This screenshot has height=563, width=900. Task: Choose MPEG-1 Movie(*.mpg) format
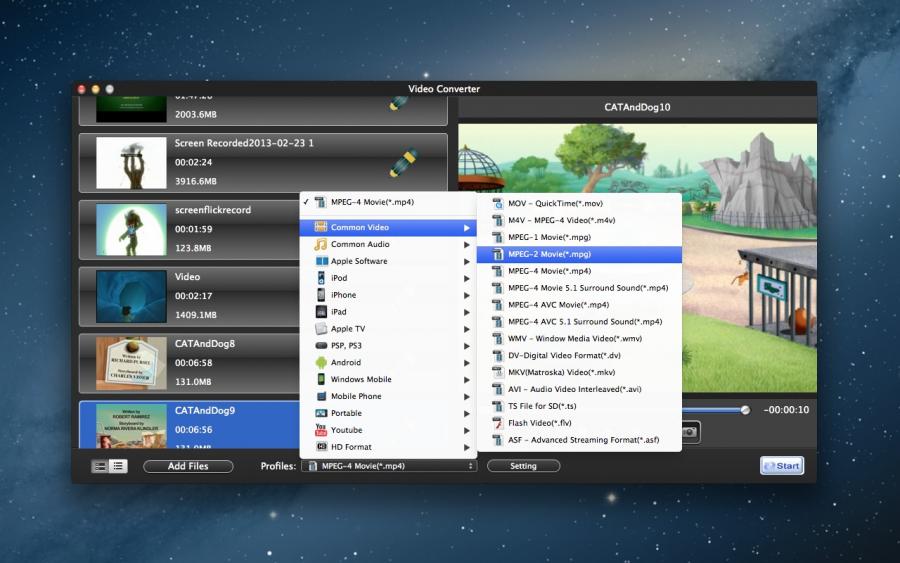[x=579, y=237]
